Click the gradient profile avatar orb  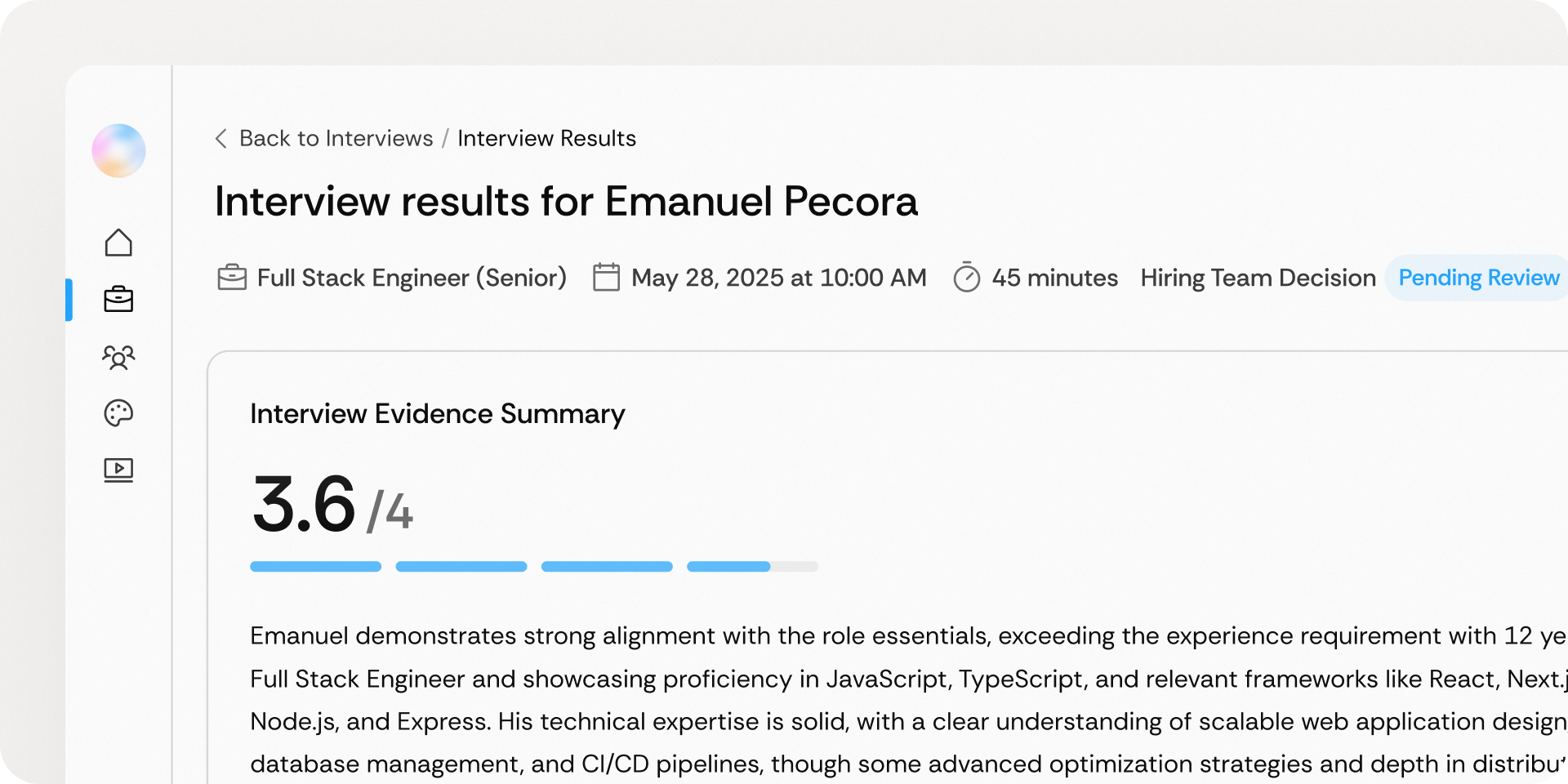pyautogui.click(x=118, y=151)
